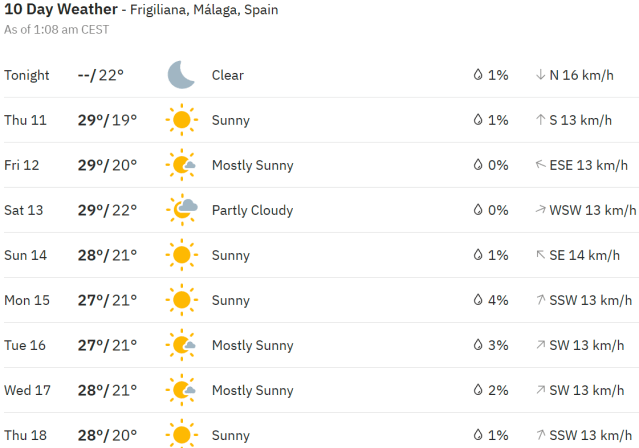
Task: Expand the Tue 16 day label
Action: tap(26, 345)
